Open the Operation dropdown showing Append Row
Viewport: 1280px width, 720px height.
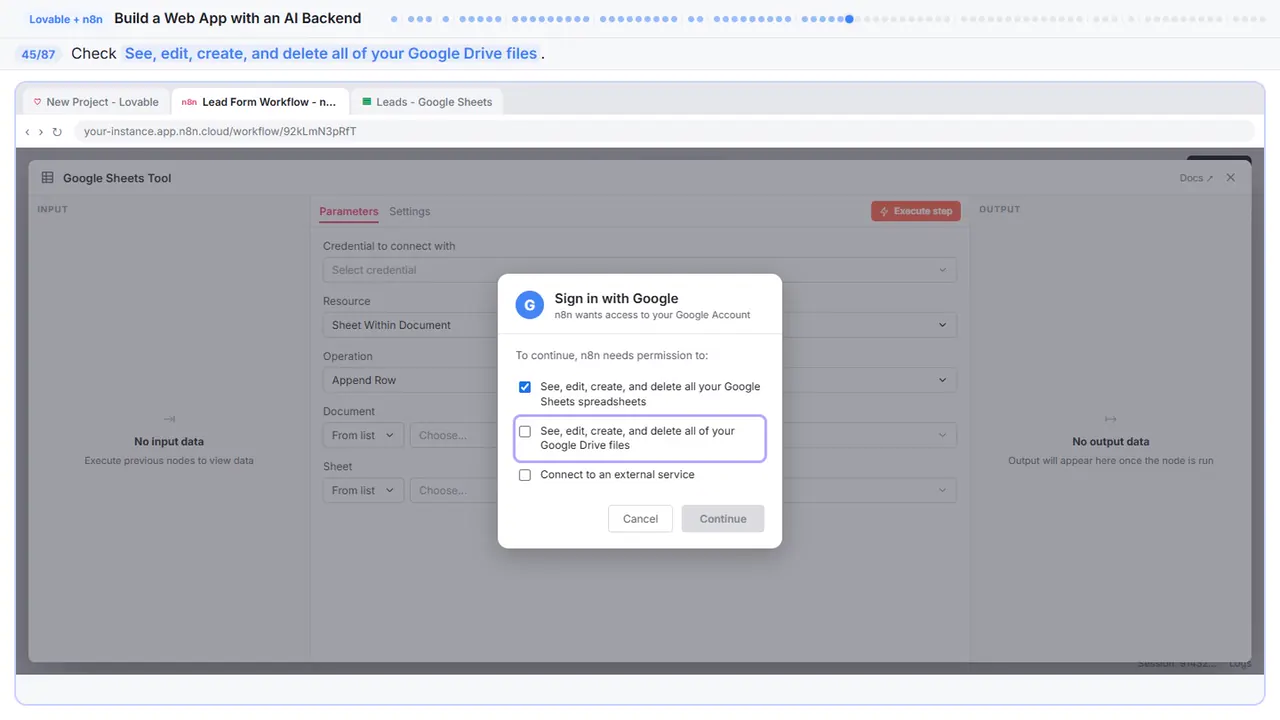click(x=639, y=380)
